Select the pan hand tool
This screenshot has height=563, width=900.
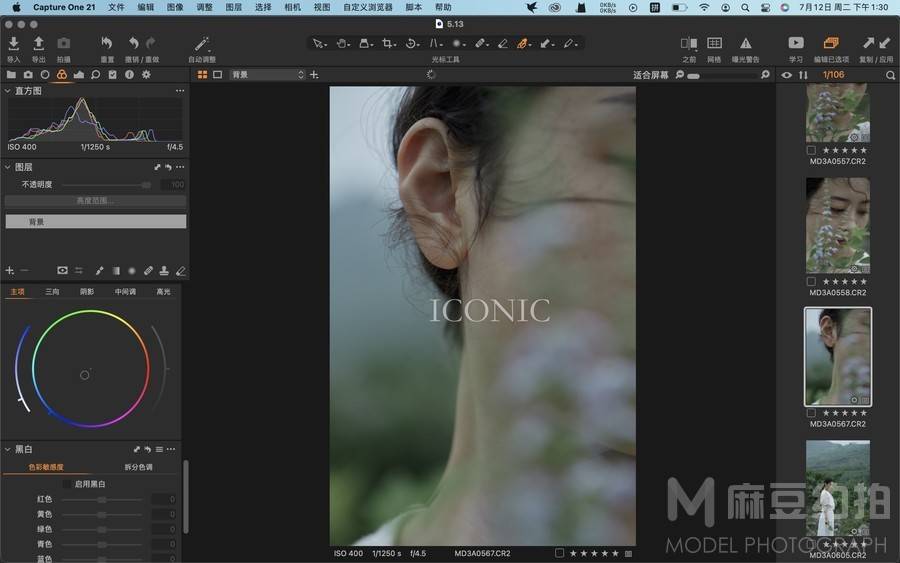tap(342, 44)
